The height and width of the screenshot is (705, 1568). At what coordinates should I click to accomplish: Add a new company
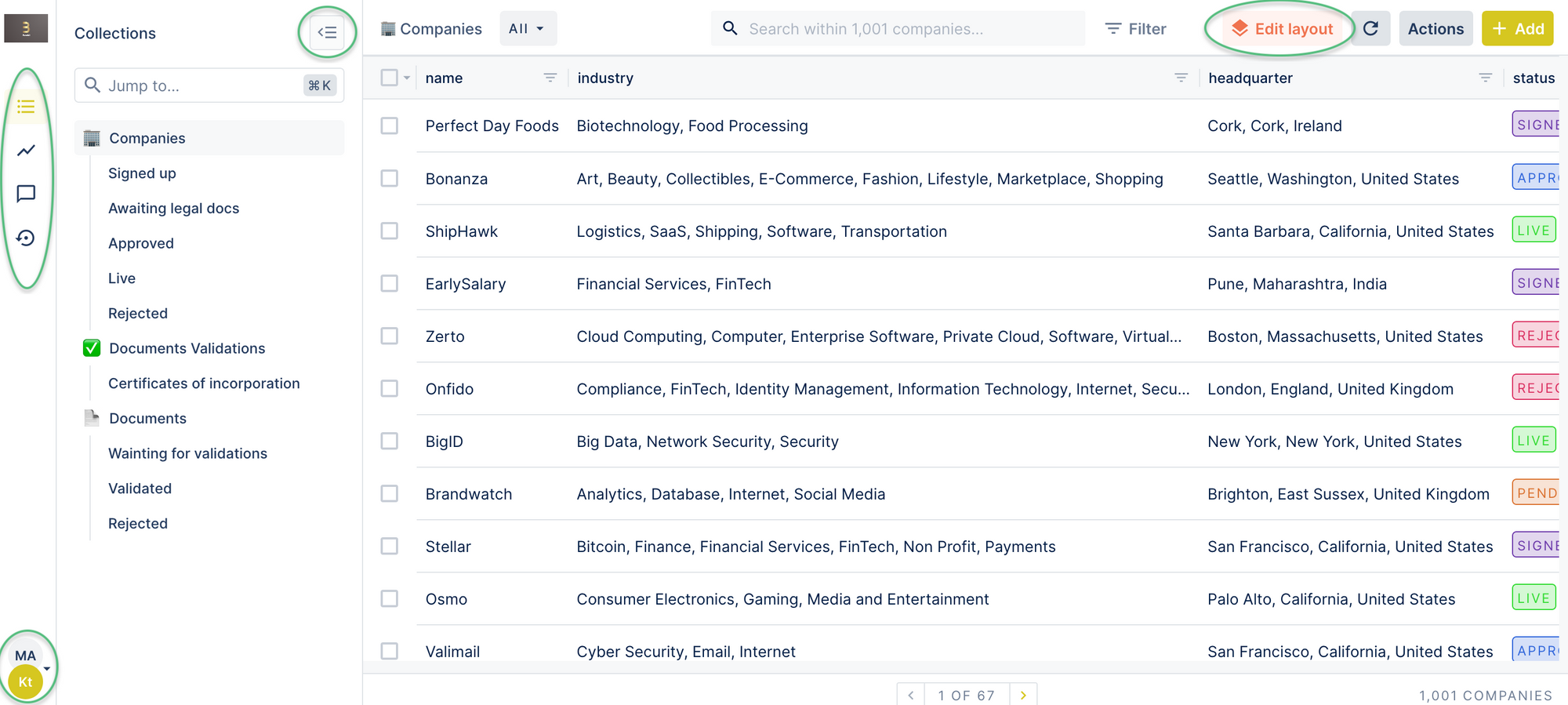tap(1517, 29)
